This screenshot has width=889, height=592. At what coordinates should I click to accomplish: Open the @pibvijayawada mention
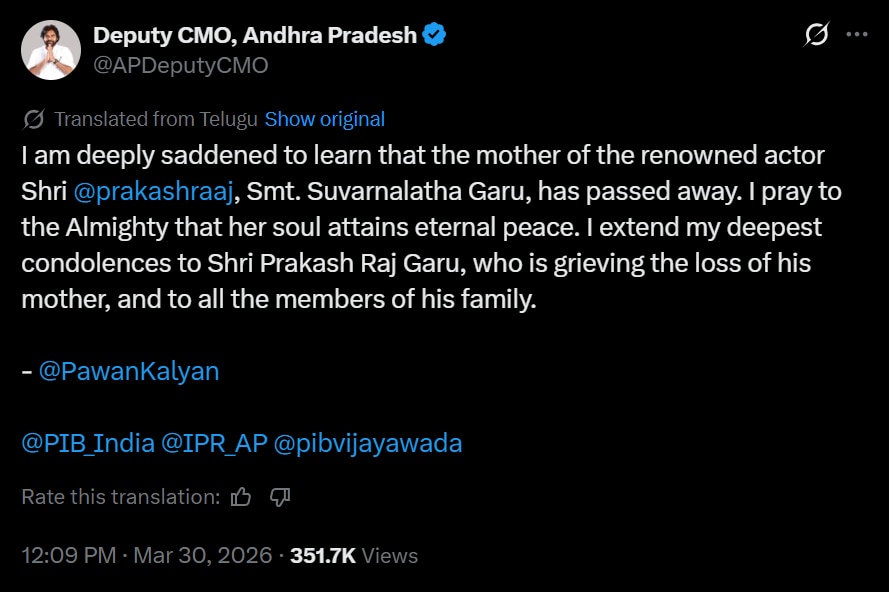coord(367,443)
